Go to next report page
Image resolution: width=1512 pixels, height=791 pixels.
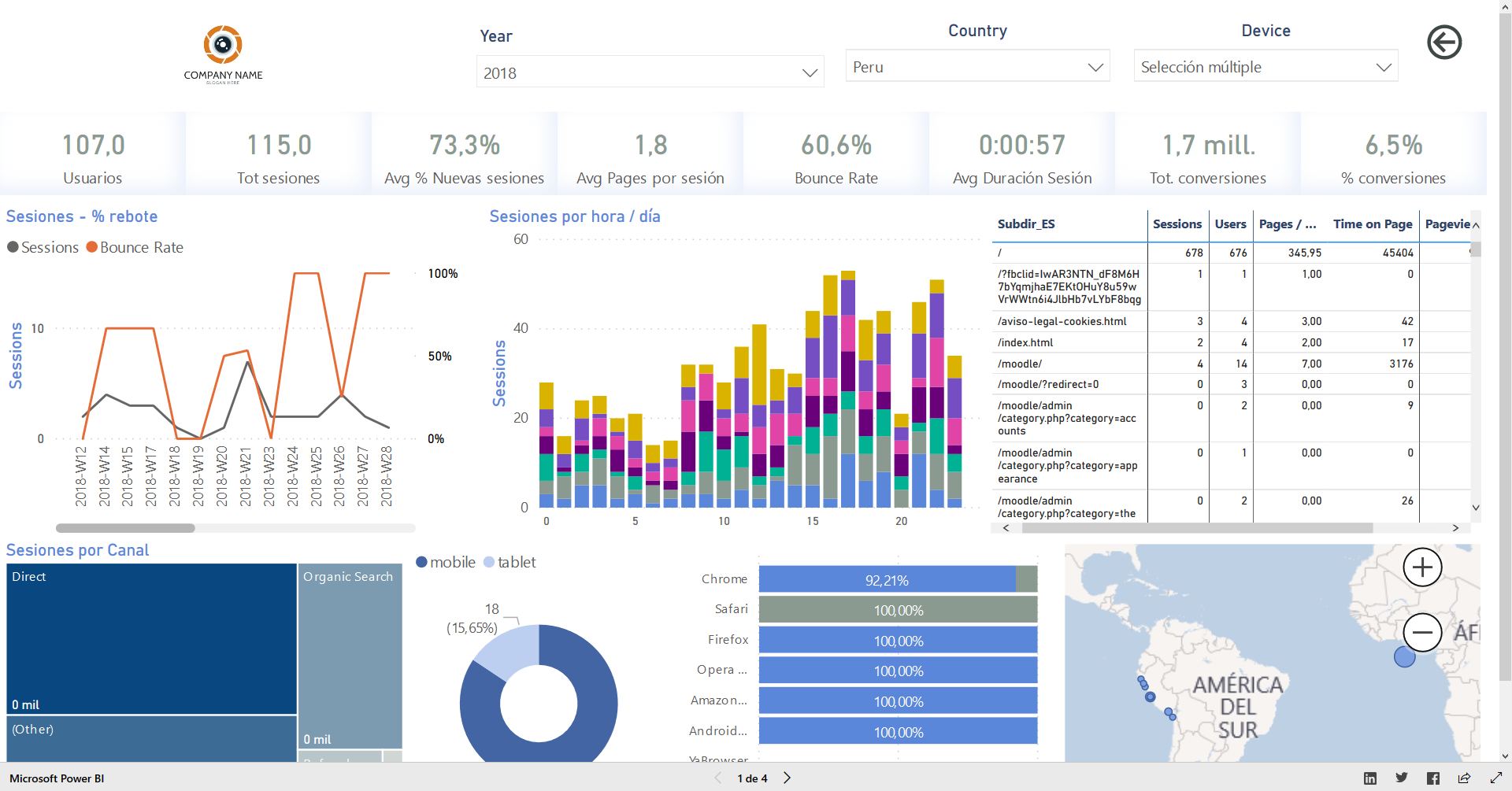click(787, 778)
